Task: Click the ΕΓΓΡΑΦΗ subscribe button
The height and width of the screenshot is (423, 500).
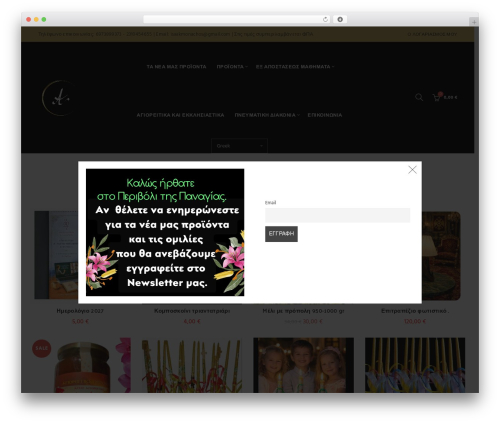Action: 281,234
